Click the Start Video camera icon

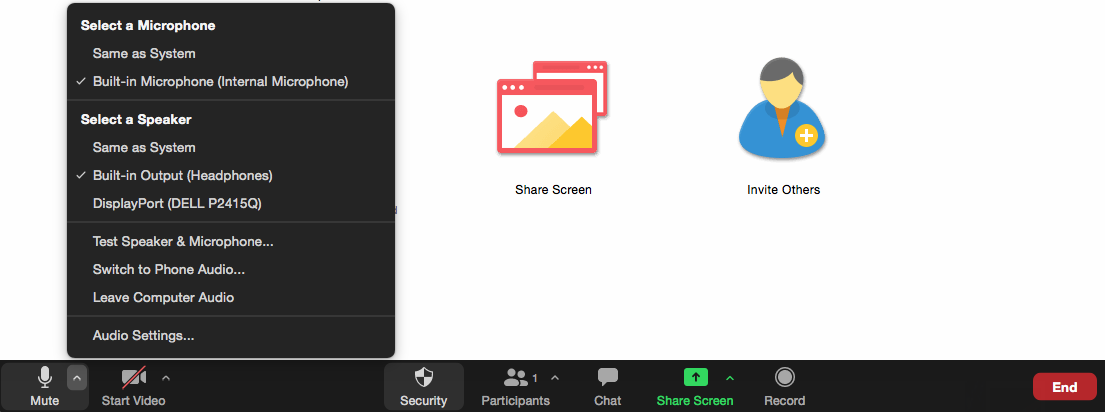134,378
